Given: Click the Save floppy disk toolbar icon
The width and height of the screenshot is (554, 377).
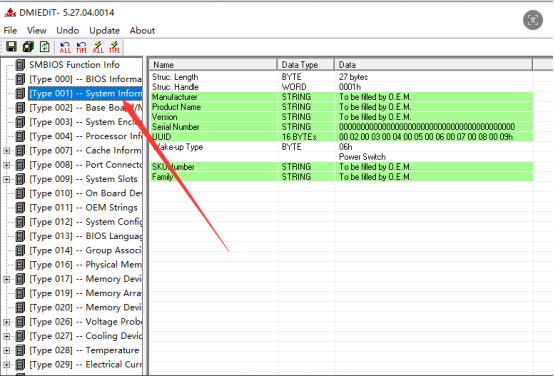Looking at the screenshot, I should [11, 47].
